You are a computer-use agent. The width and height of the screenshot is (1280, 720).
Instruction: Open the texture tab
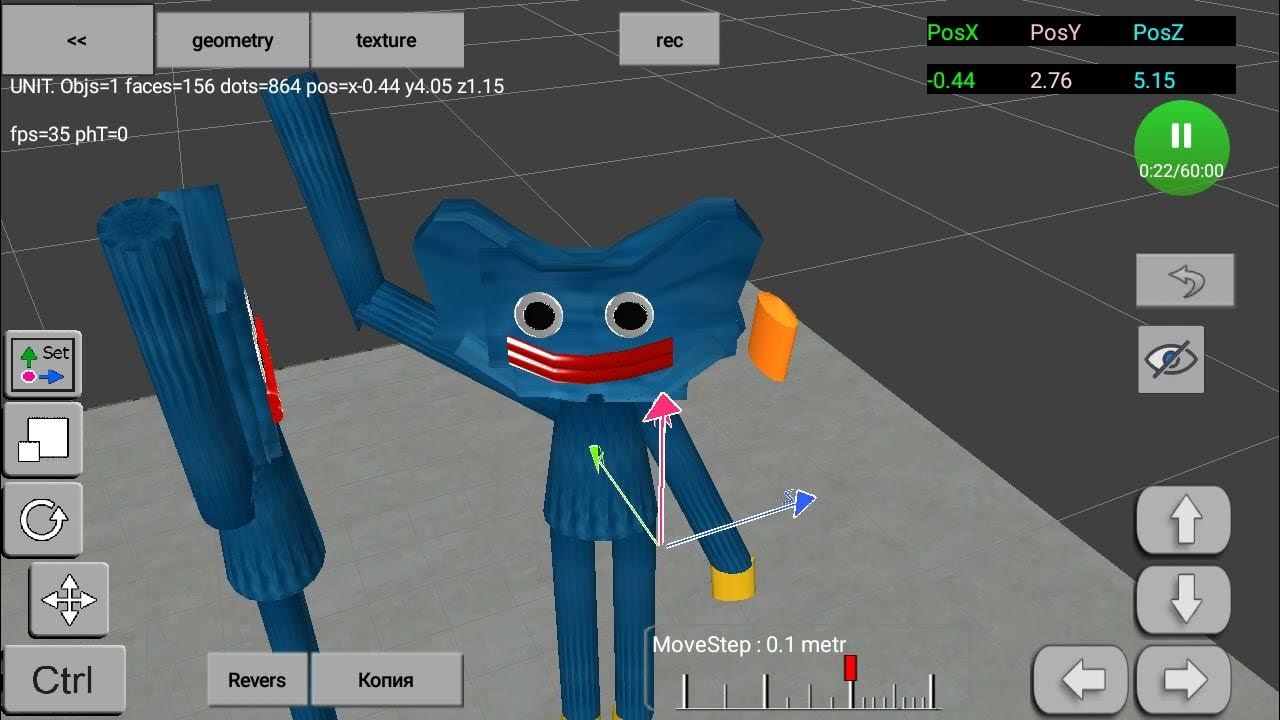pyautogui.click(x=386, y=40)
